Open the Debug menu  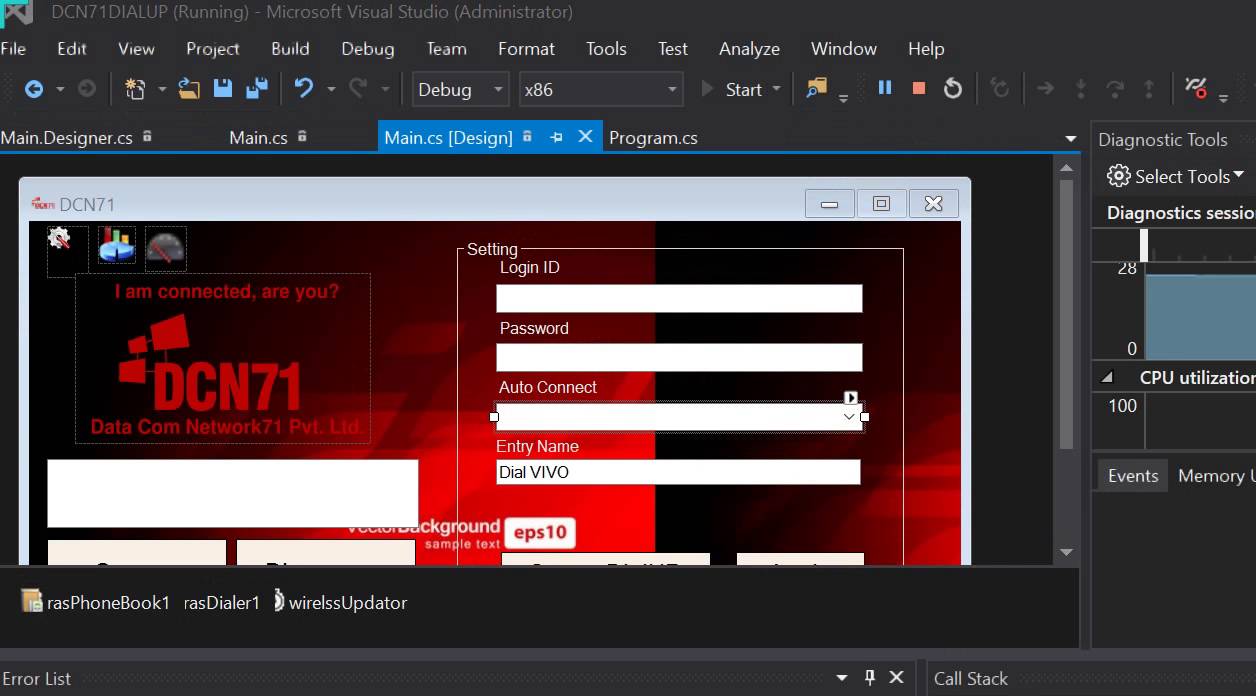[x=368, y=48]
